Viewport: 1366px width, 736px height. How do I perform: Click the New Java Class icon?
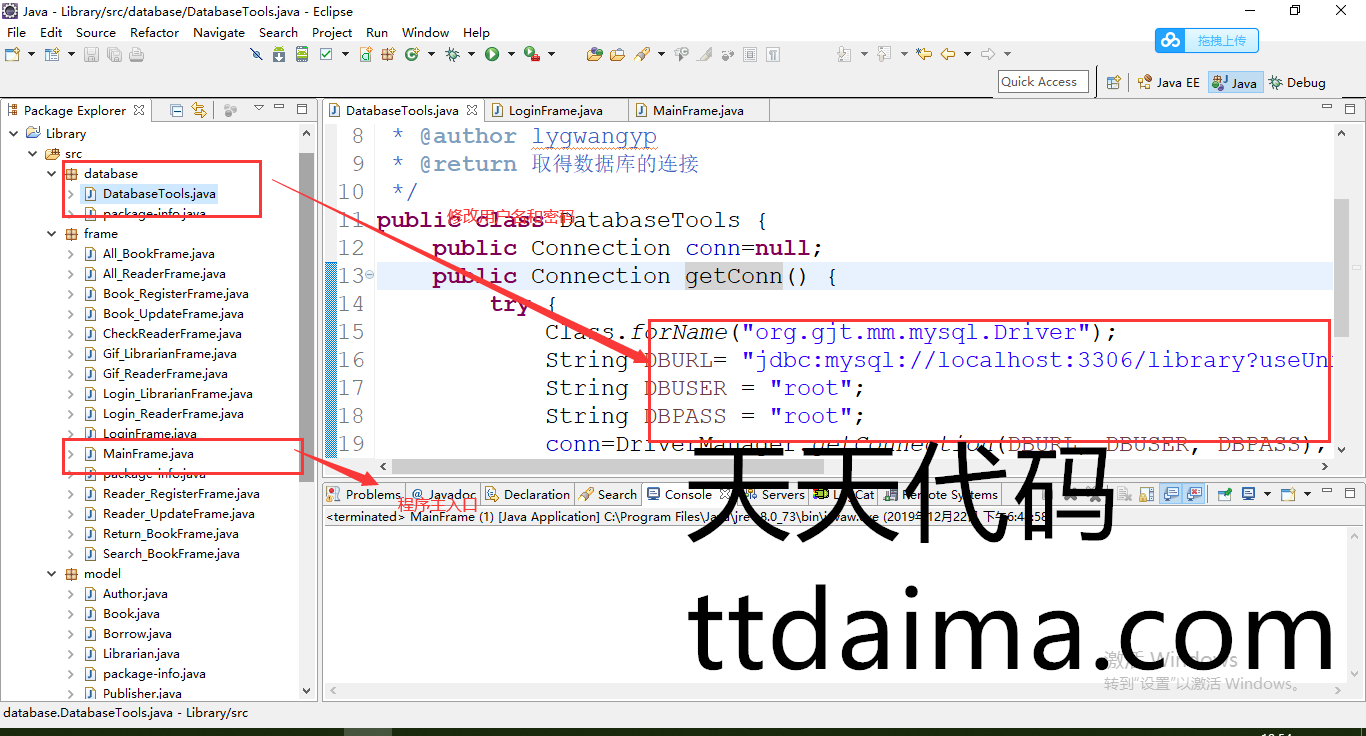412,54
